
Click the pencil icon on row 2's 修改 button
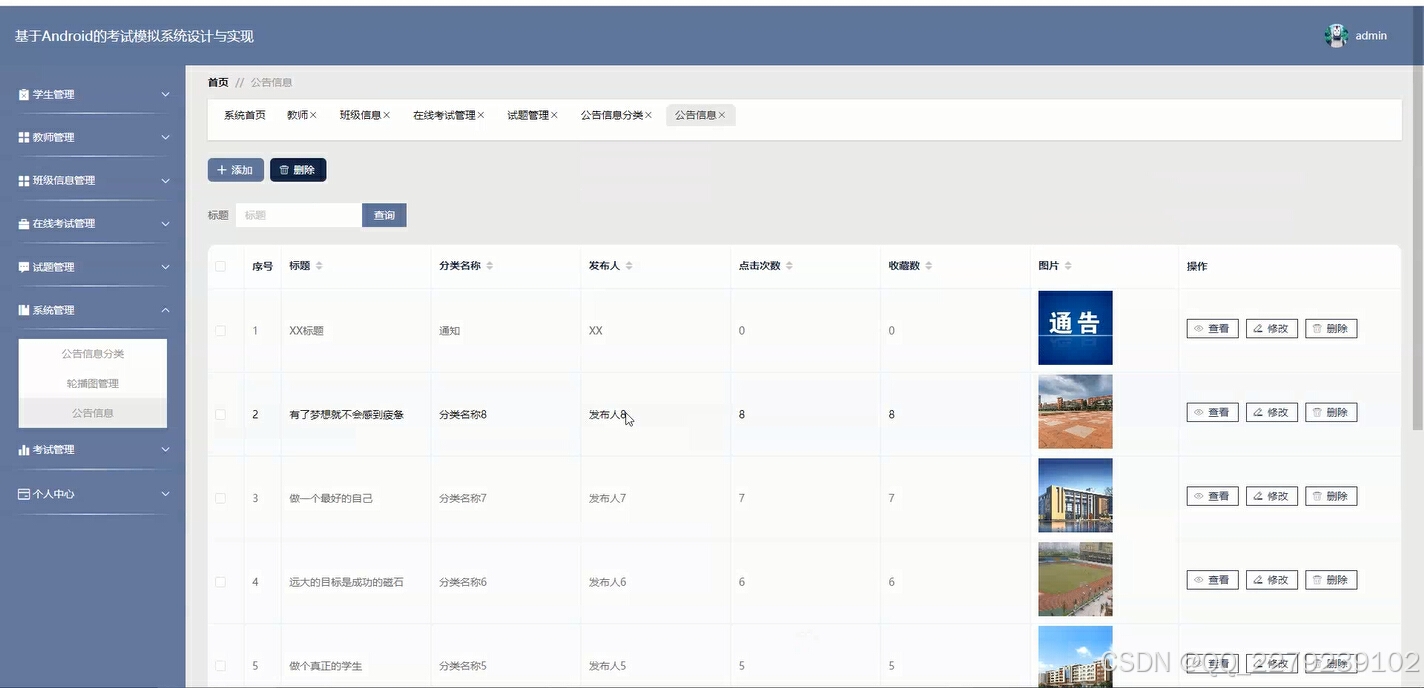click(1258, 411)
